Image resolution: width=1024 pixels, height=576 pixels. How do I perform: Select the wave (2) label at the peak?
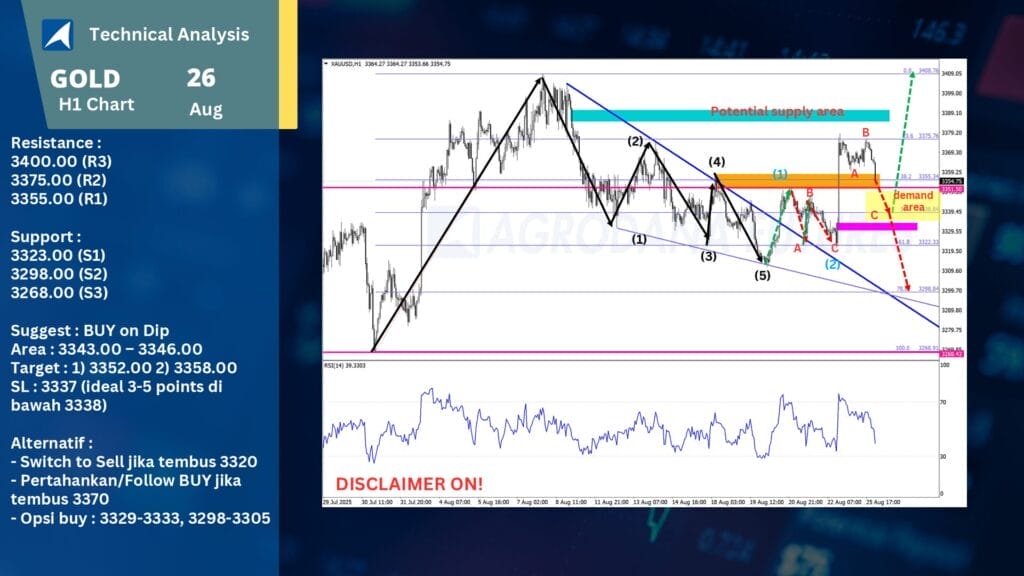[636, 141]
